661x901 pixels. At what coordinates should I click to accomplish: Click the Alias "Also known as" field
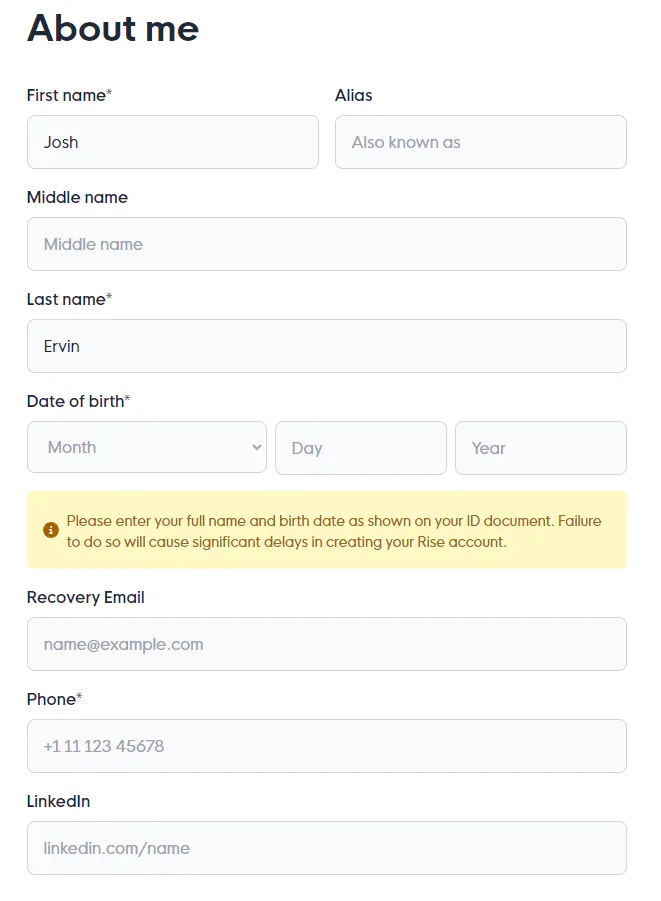click(x=480, y=142)
